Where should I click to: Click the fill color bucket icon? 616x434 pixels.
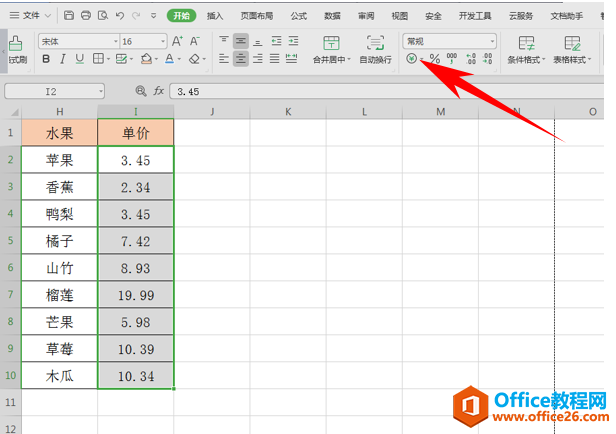tap(147, 59)
